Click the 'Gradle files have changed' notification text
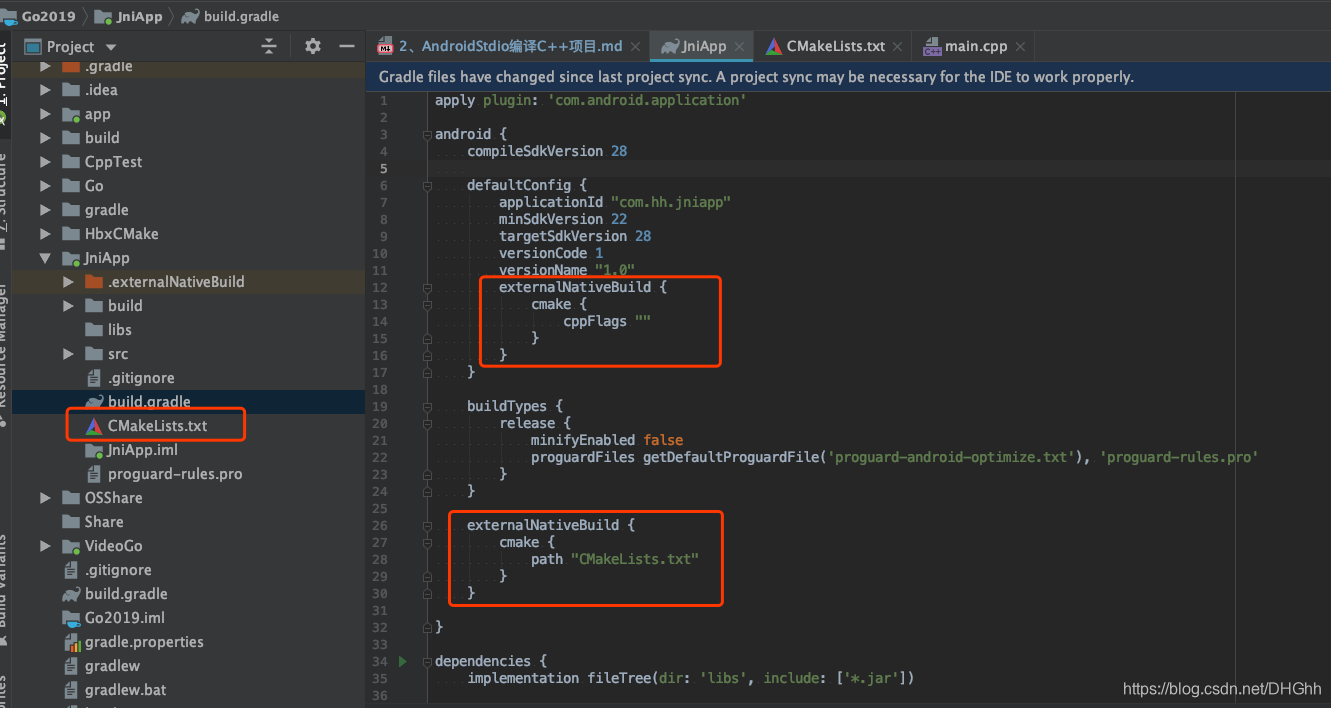1331x708 pixels. click(756, 77)
